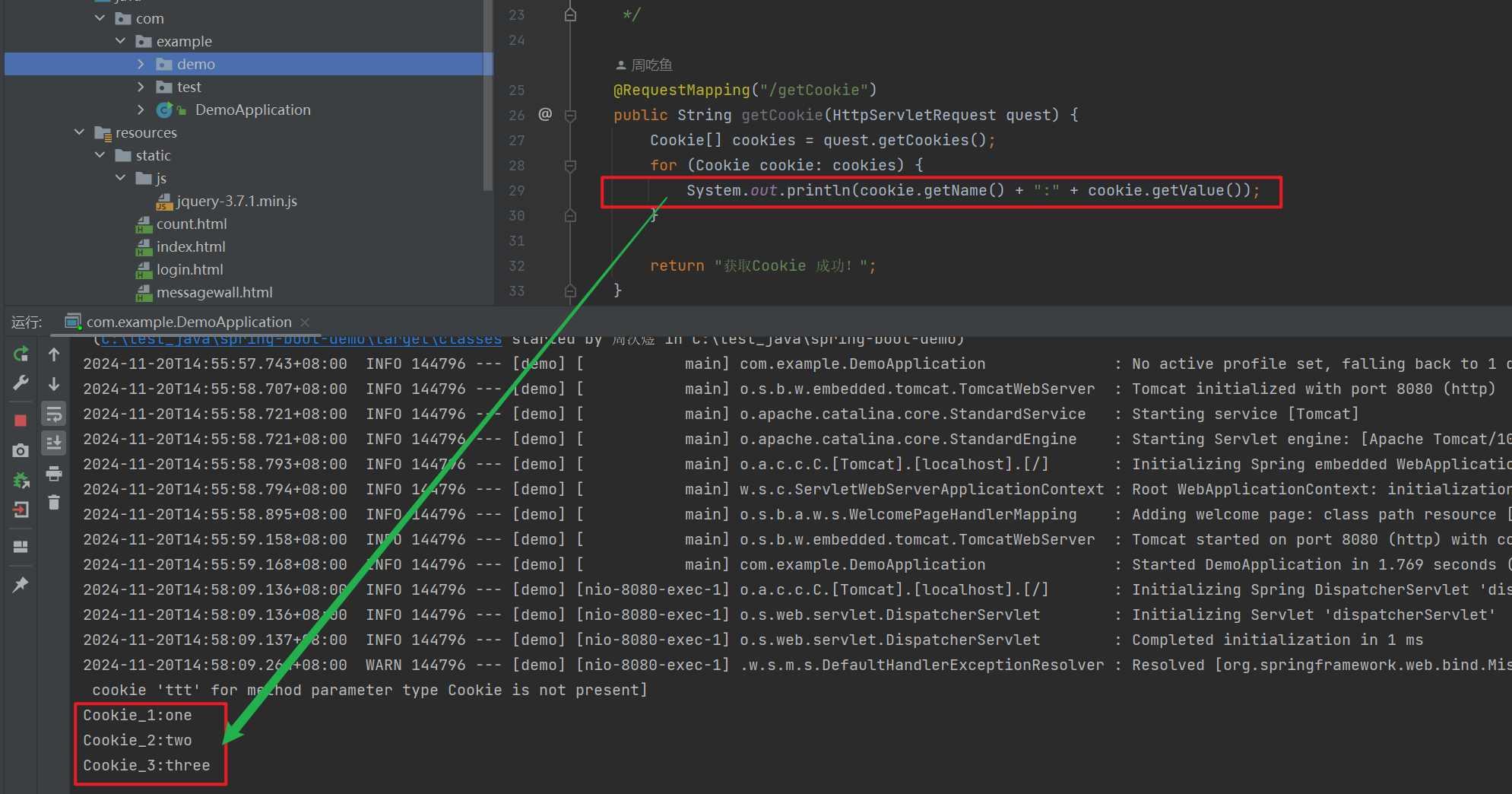Click the Restore Layout icon
1512x794 pixels.
pos(21,547)
